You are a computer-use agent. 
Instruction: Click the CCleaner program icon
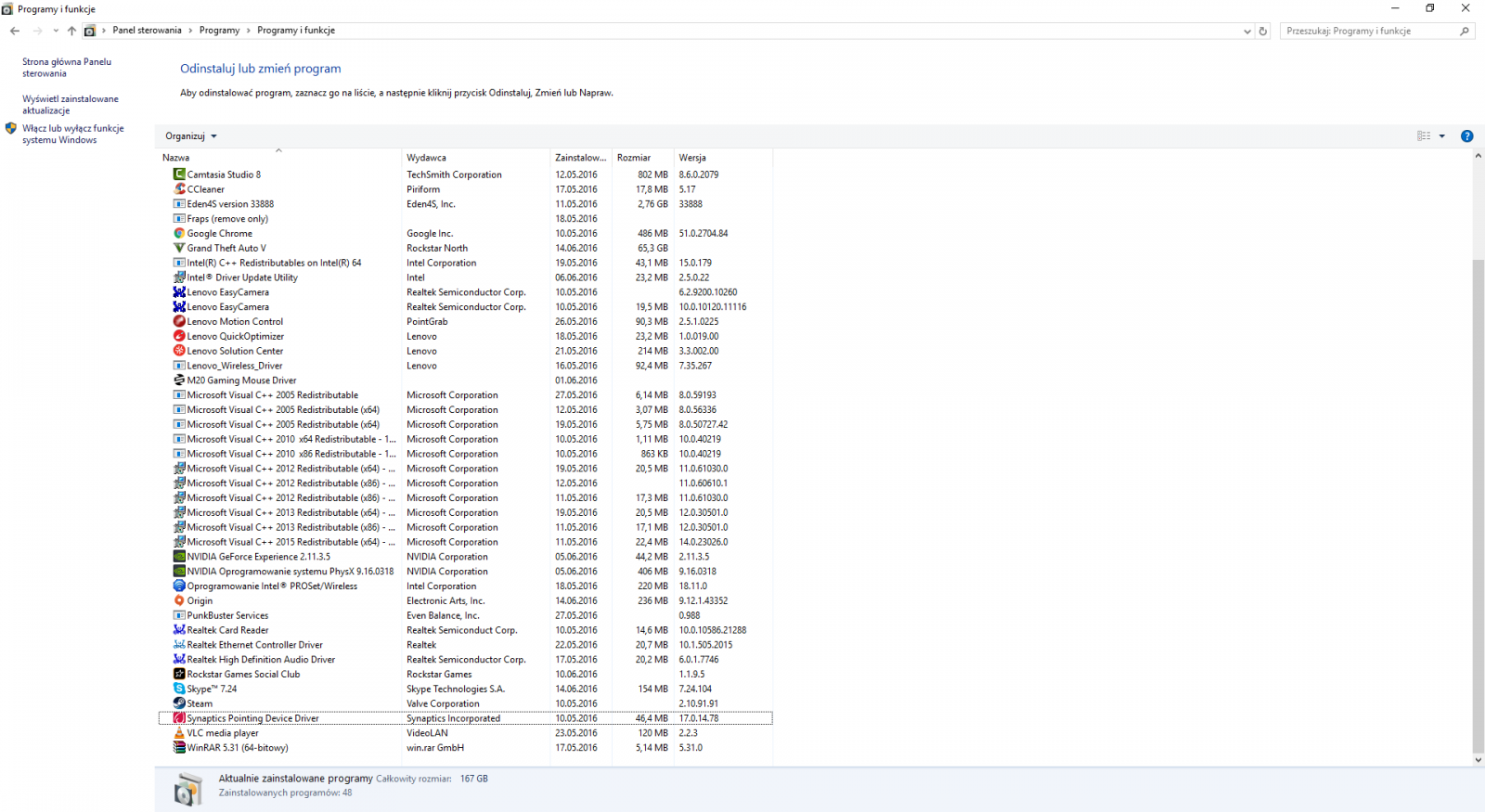(x=179, y=189)
